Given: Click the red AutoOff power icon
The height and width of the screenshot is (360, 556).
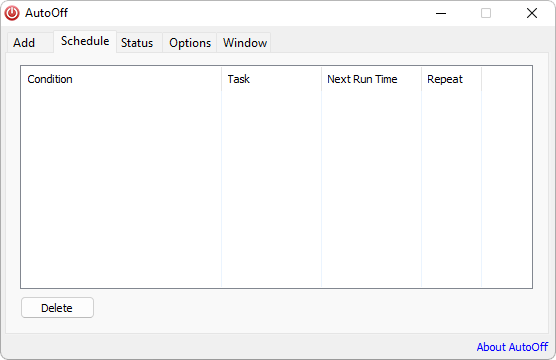Looking at the screenshot, I should [x=12, y=13].
